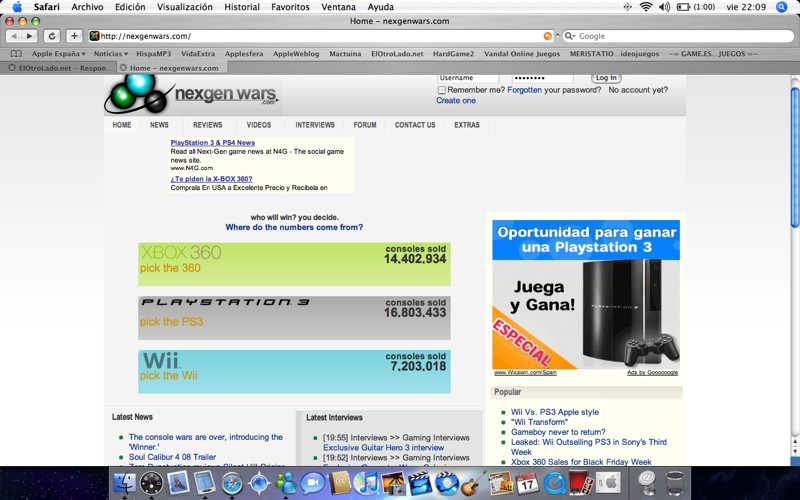The width and height of the screenshot is (800, 500).
Task: Click the Log In button
Action: point(606,78)
